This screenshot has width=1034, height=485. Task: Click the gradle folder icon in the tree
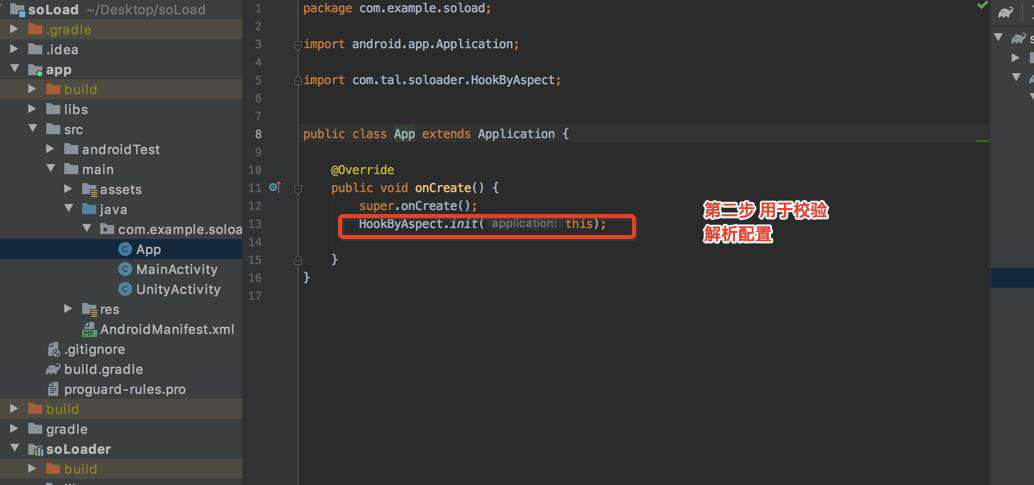pyautogui.click(x=35, y=429)
